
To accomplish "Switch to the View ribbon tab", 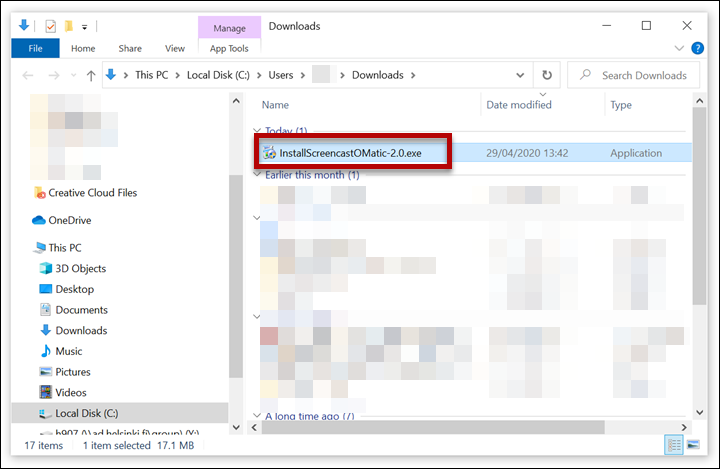I will [174, 48].
